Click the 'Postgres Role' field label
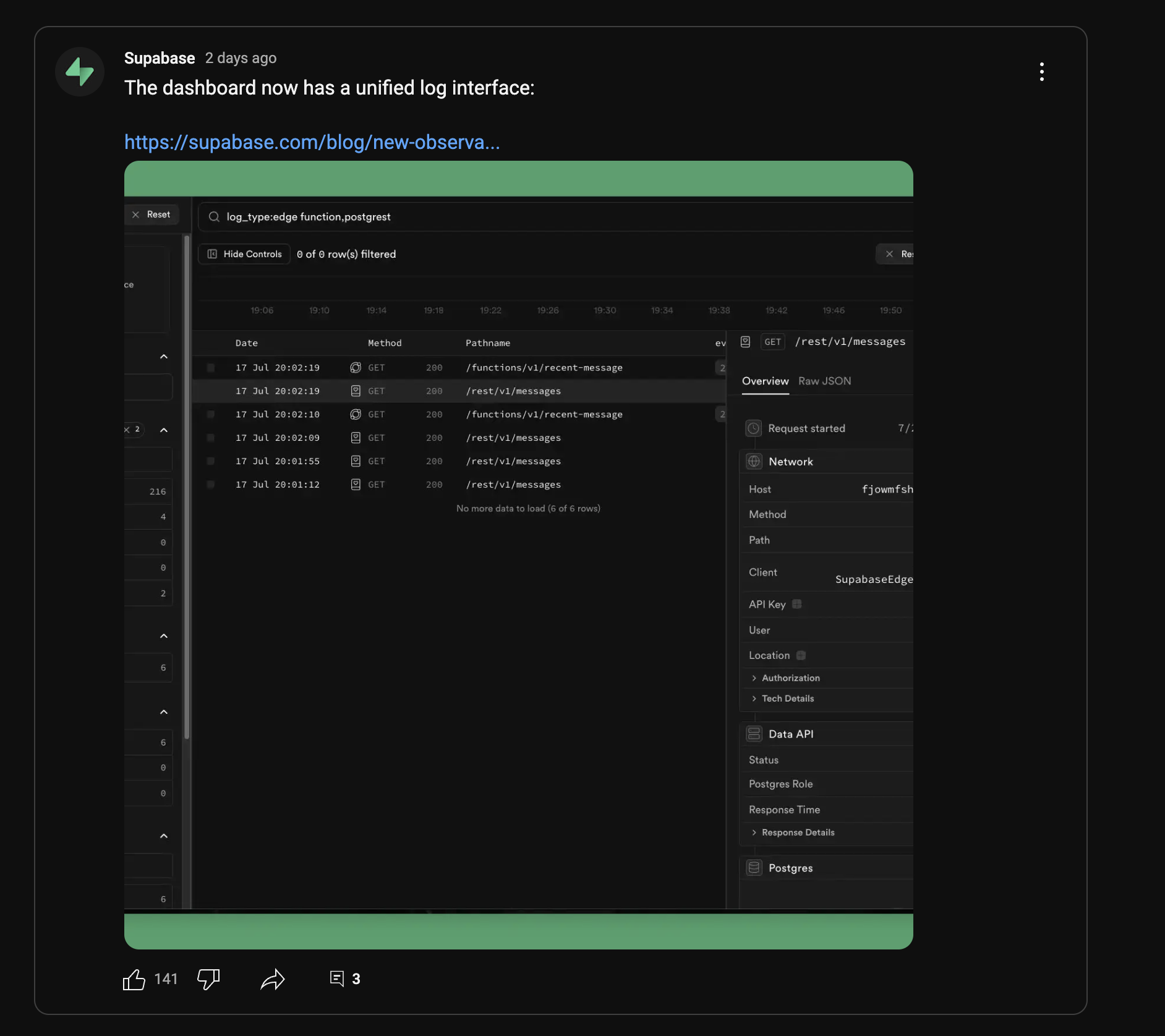Screen dimensions: 1165x1036 coord(781,784)
